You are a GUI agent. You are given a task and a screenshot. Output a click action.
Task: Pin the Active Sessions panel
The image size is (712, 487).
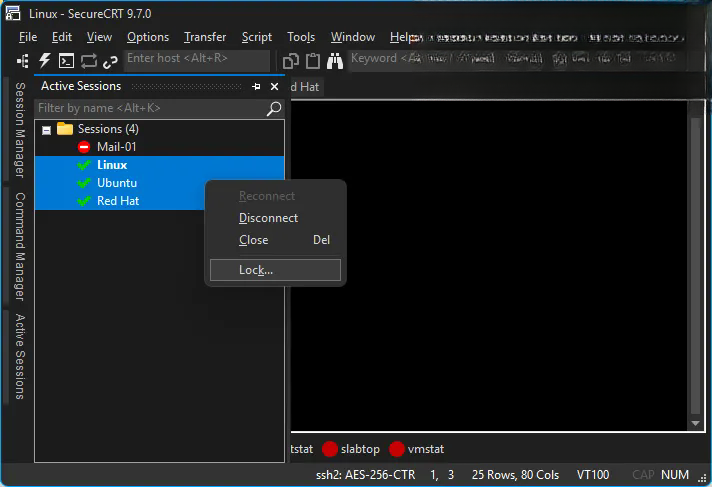coord(256,86)
